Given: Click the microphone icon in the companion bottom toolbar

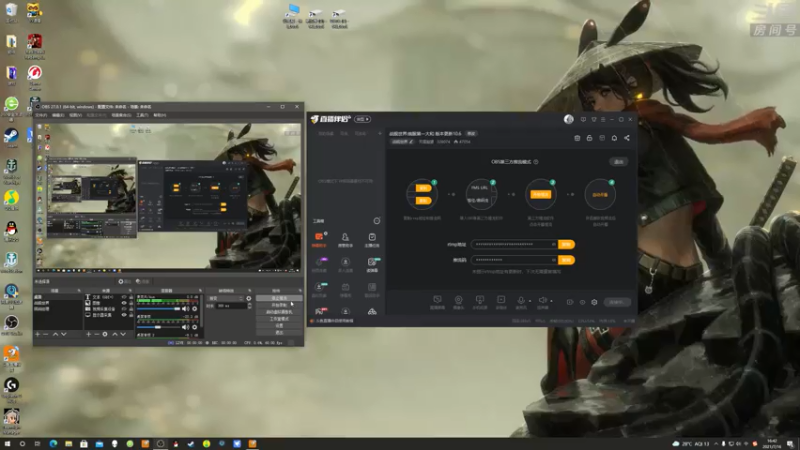Looking at the screenshot, I should 520,301.
